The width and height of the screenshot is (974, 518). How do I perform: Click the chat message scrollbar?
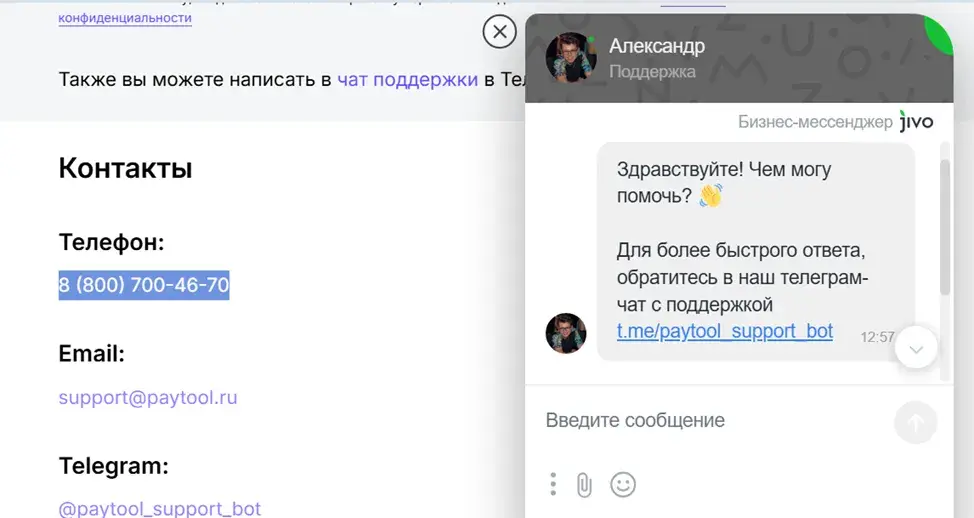(x=945, y=227)
